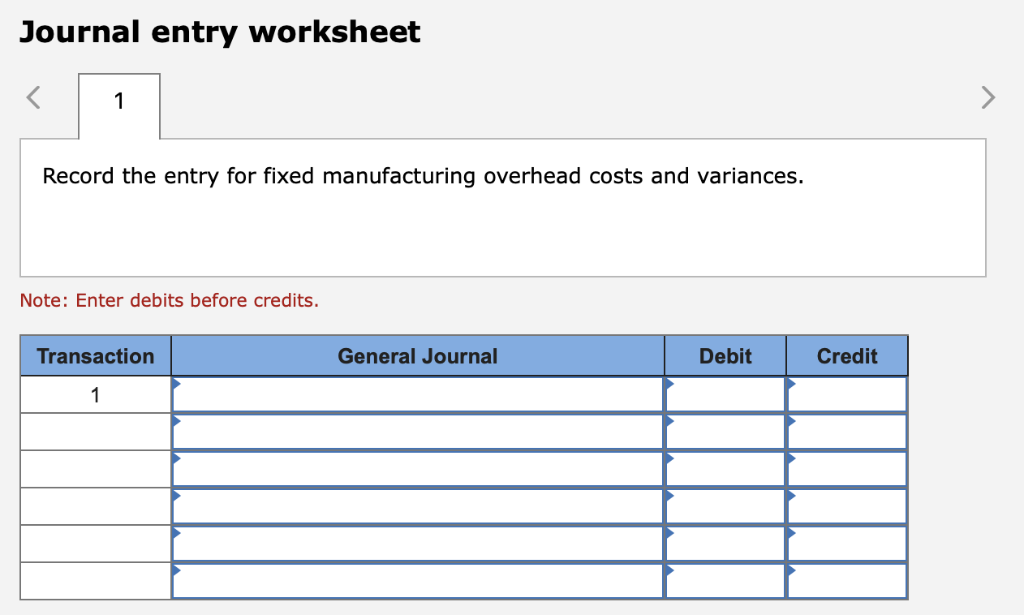The height and width of the screenshot is (615, 1024).
Task: Click the flag icon in row 1 Debit cell
Action: [668, 386]
